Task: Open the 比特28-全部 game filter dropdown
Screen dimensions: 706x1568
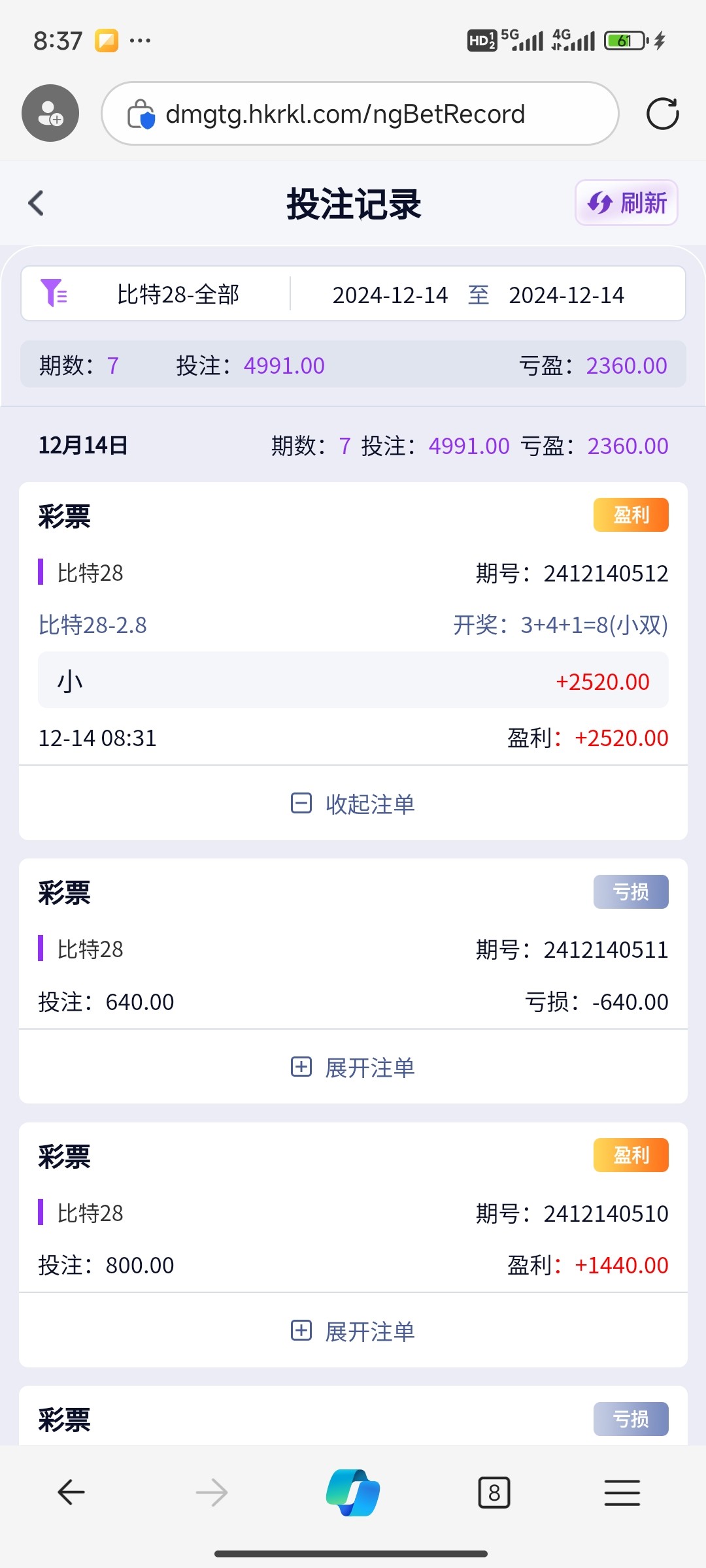Action: [178, 295]
